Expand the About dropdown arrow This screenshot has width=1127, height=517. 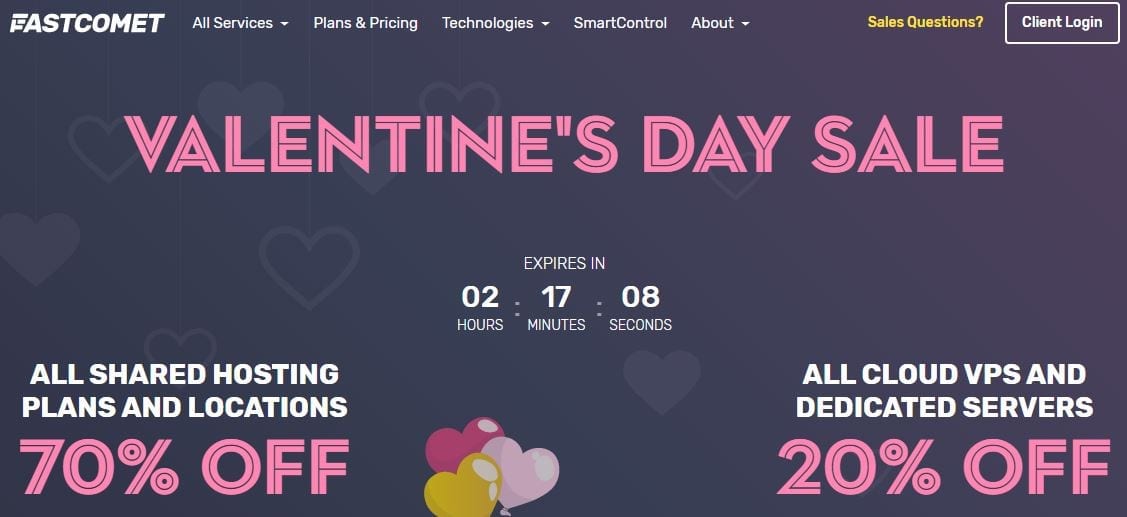tap(745, 24)
